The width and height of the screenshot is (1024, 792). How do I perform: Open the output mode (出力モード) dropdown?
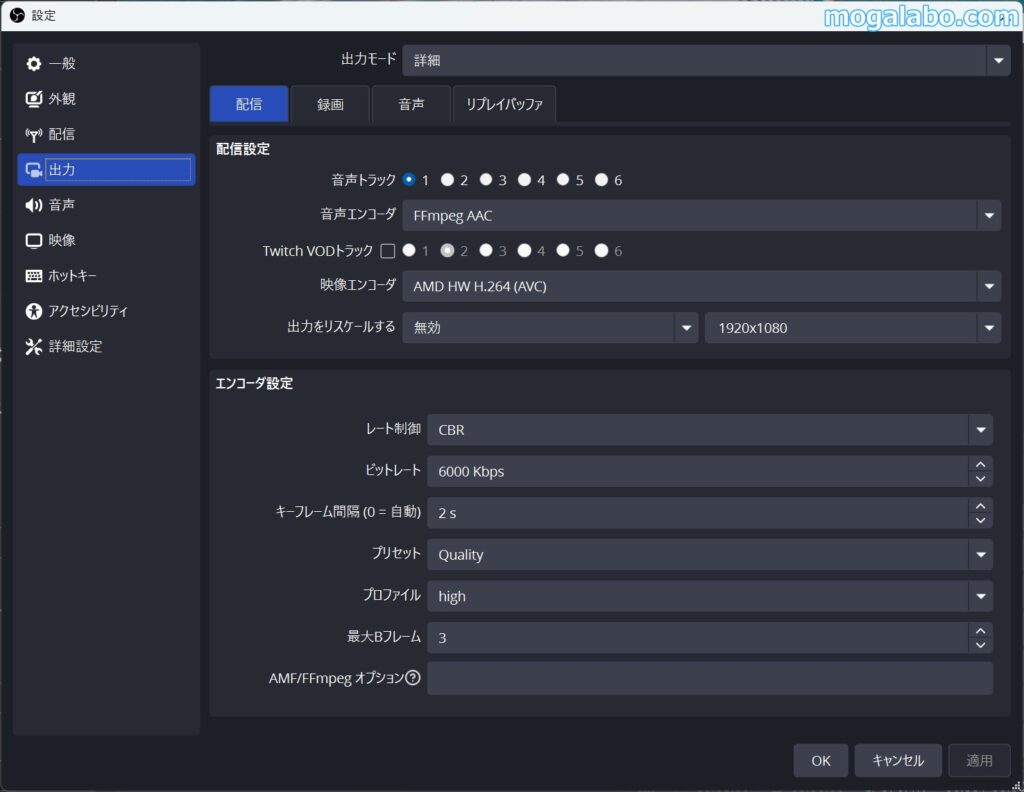707,60
